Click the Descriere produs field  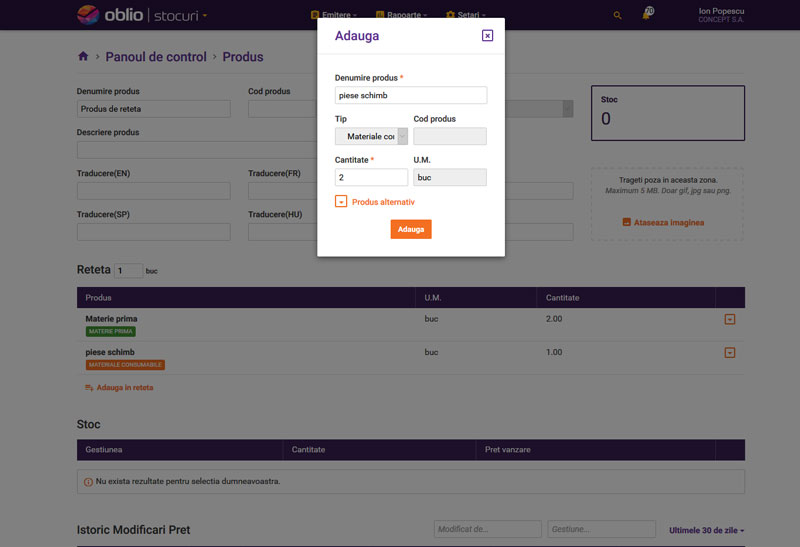[x=197, y=150]
